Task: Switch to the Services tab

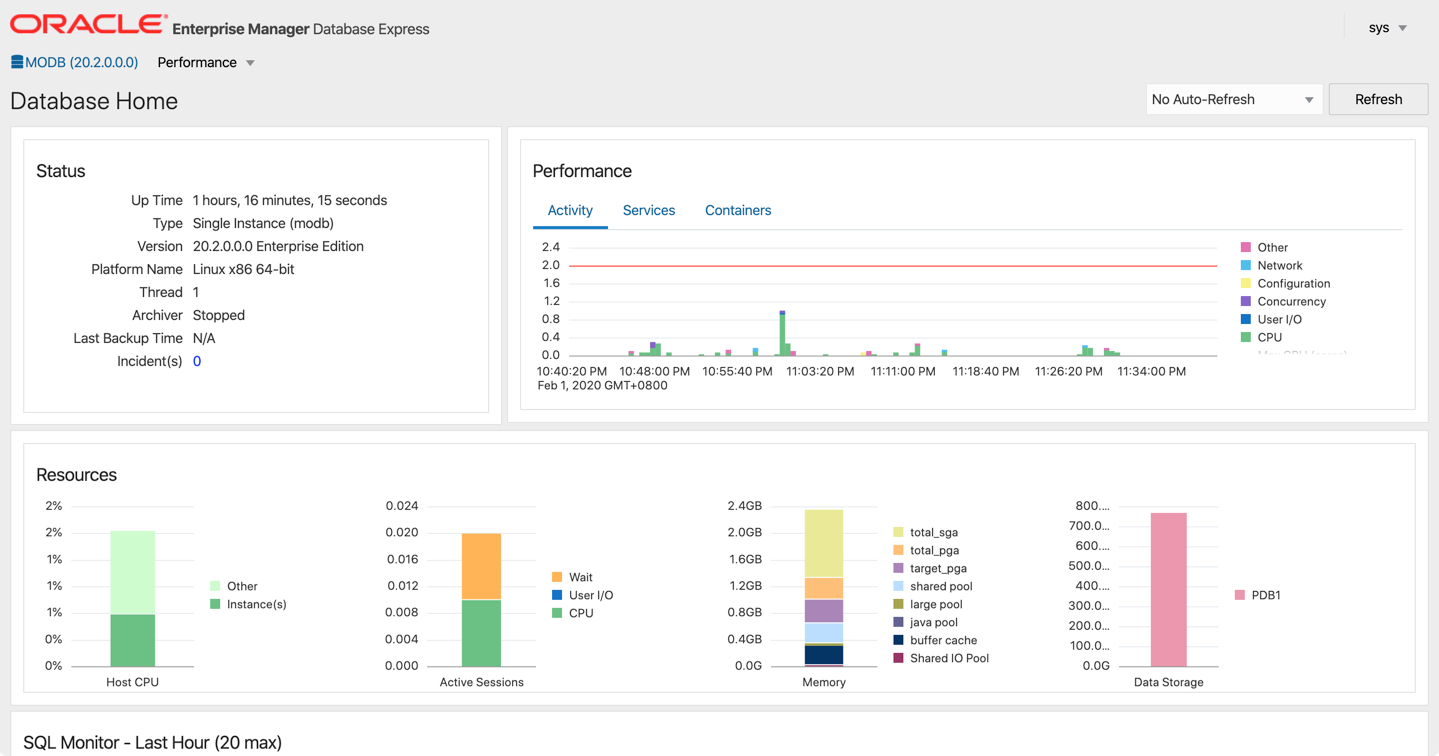Action: point(648,210)
